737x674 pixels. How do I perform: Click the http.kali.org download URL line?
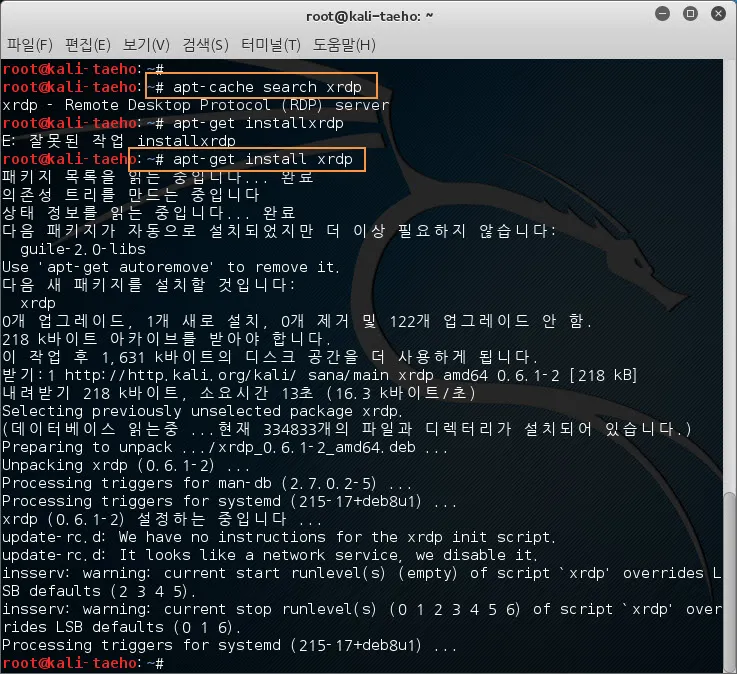pyautogui.click(x=320, y=375)
